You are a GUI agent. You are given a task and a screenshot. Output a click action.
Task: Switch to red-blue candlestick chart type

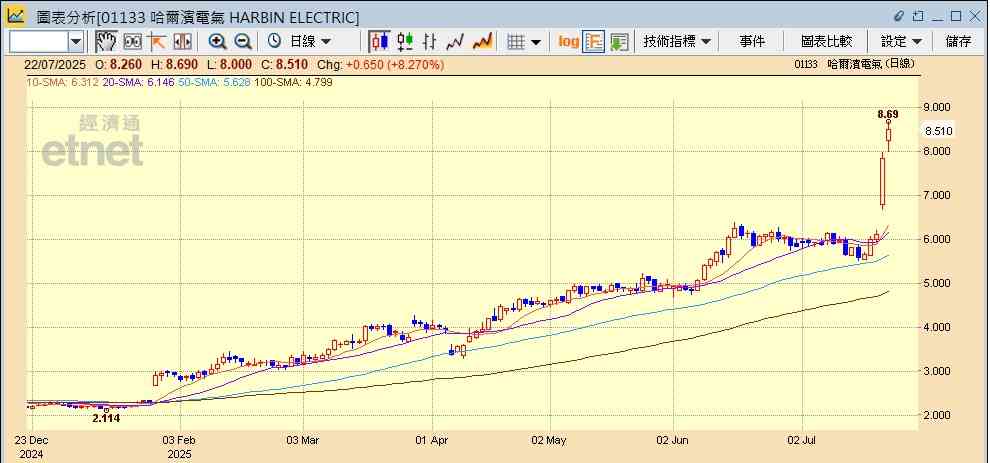pos(379,42)
